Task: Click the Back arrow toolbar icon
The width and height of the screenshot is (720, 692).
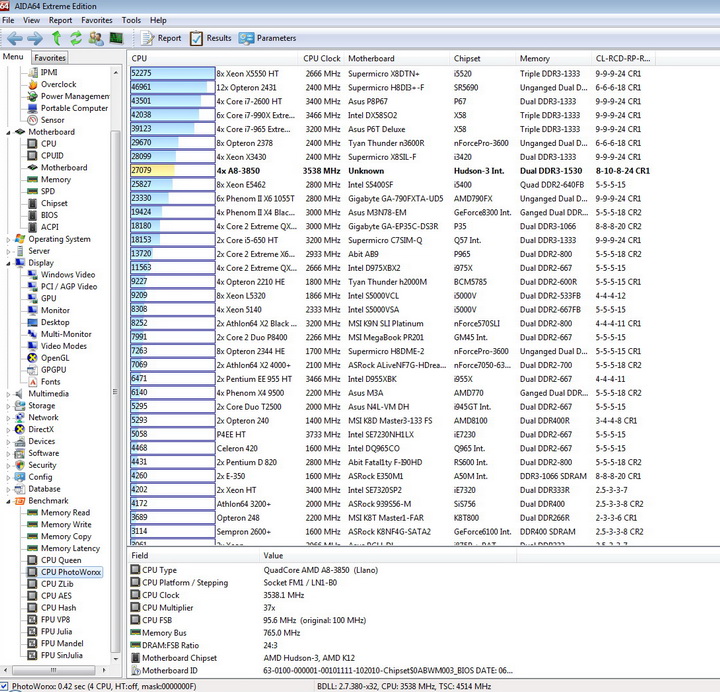Action: [x=15, y=38]
